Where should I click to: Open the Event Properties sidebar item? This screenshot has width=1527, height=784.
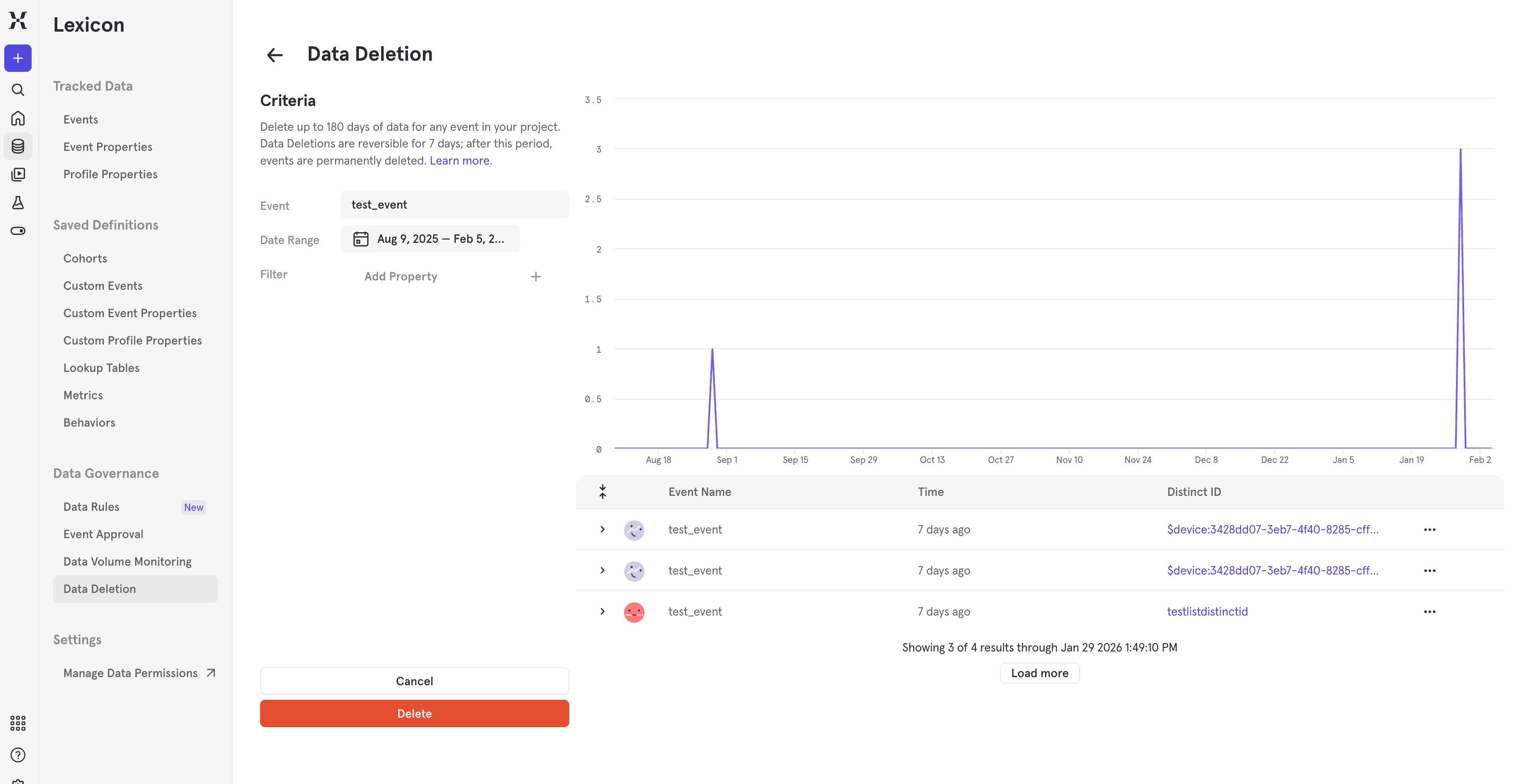click(x=108, y=146)
